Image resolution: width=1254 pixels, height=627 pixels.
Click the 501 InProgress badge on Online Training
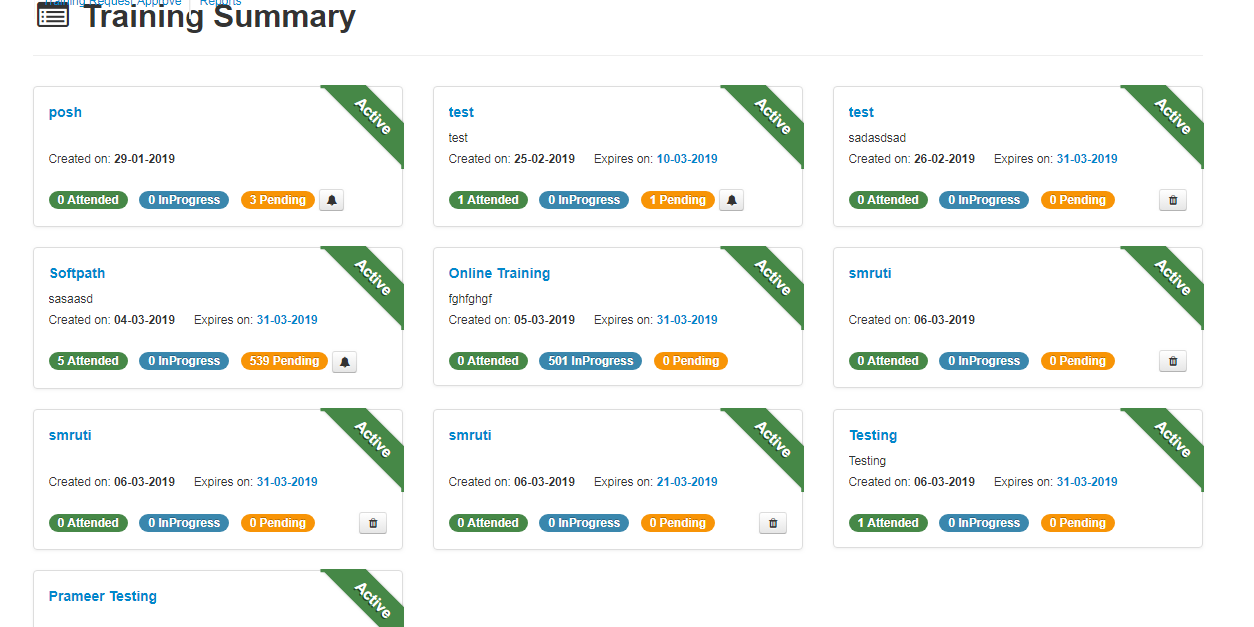click(x=590, y=361)
